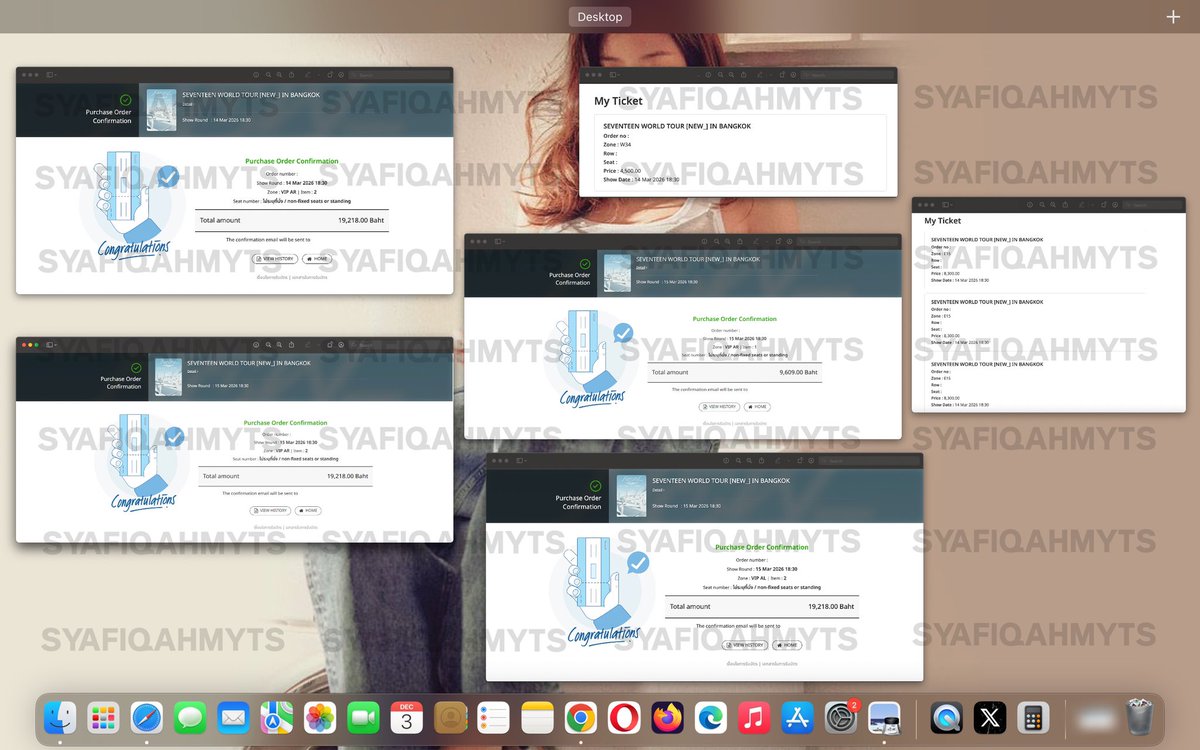Viewport: 1200px width, 750px height.
Task: Launch Notes from the Dock
Action: (538, 717)
